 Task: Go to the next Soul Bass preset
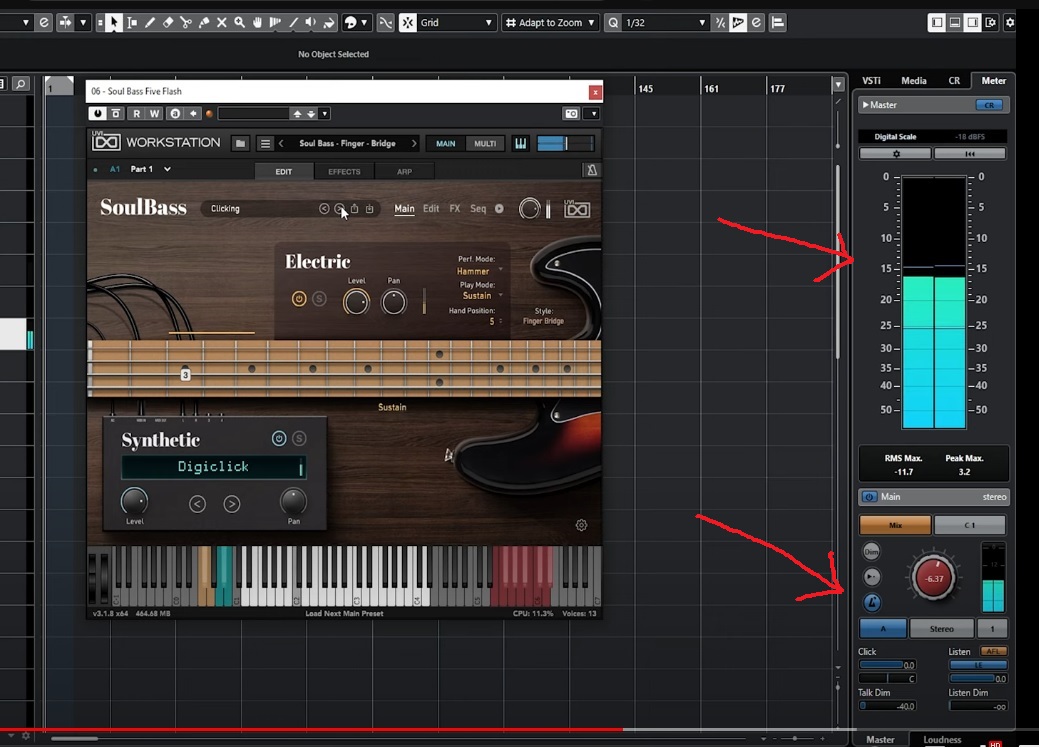[415, 143]
